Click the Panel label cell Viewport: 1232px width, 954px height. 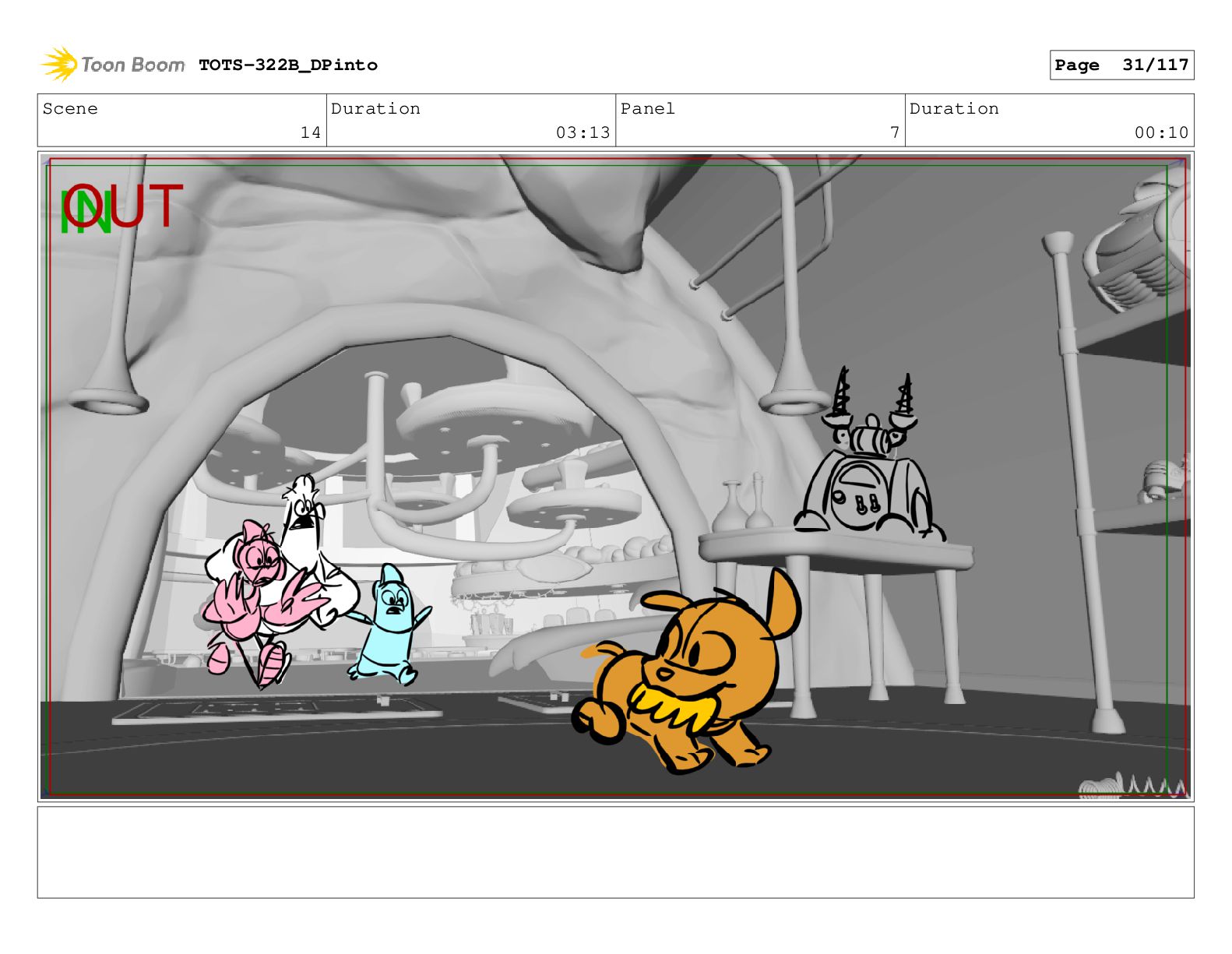click(x=760, y=121)
